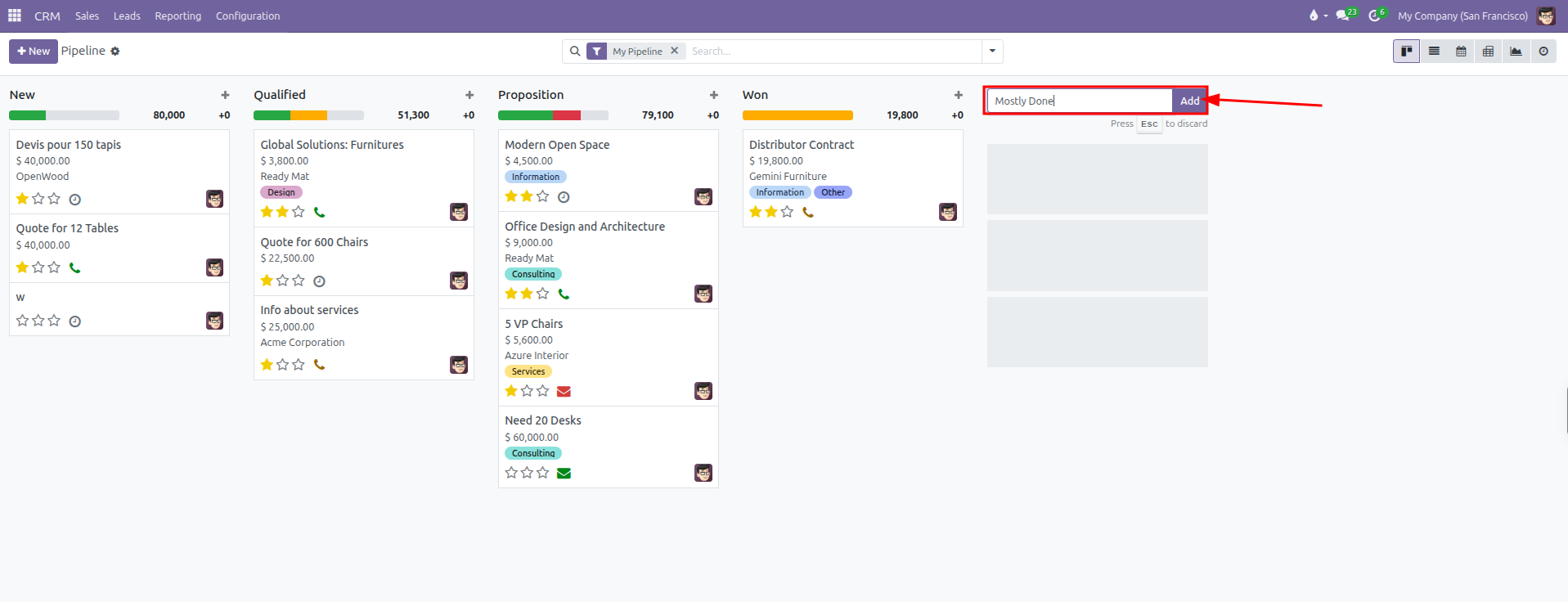Click the New button

pyautogui.click(x=34, y=51)
